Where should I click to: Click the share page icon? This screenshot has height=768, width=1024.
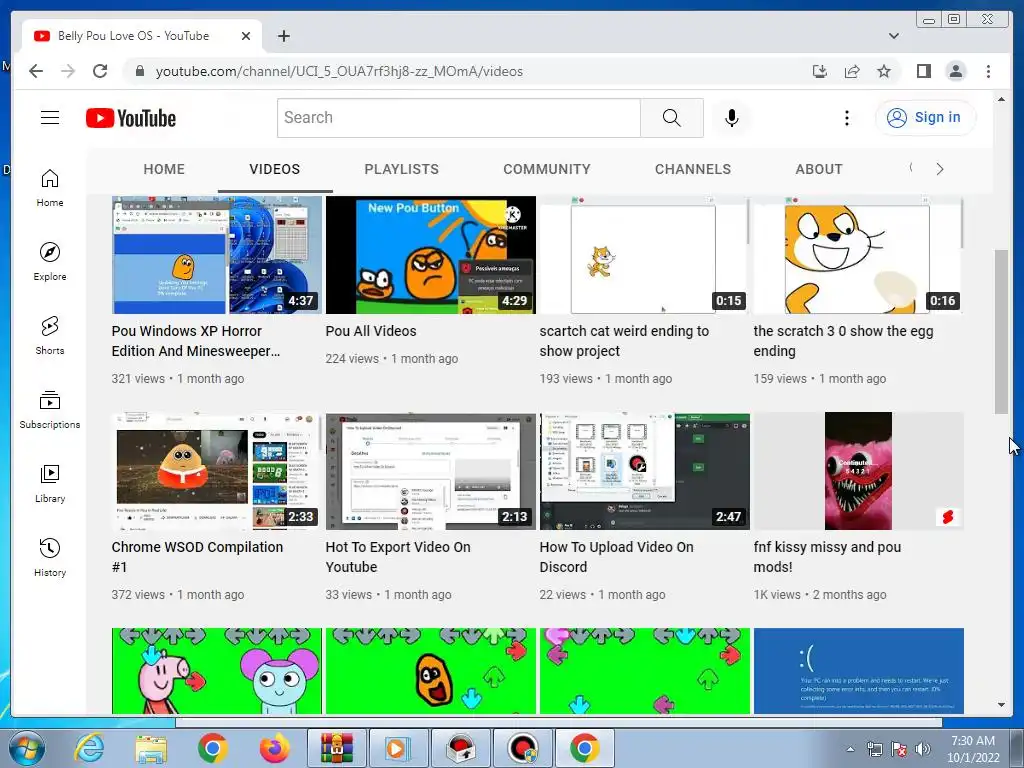point(852,71)
